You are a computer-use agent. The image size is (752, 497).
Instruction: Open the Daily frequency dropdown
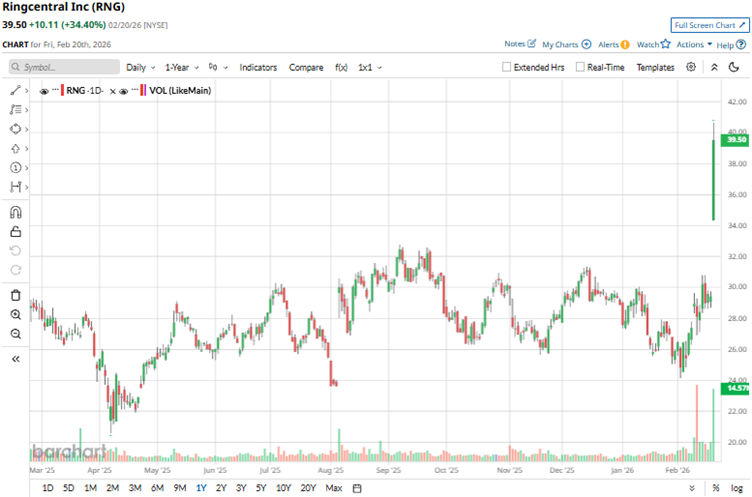[141, 68]
